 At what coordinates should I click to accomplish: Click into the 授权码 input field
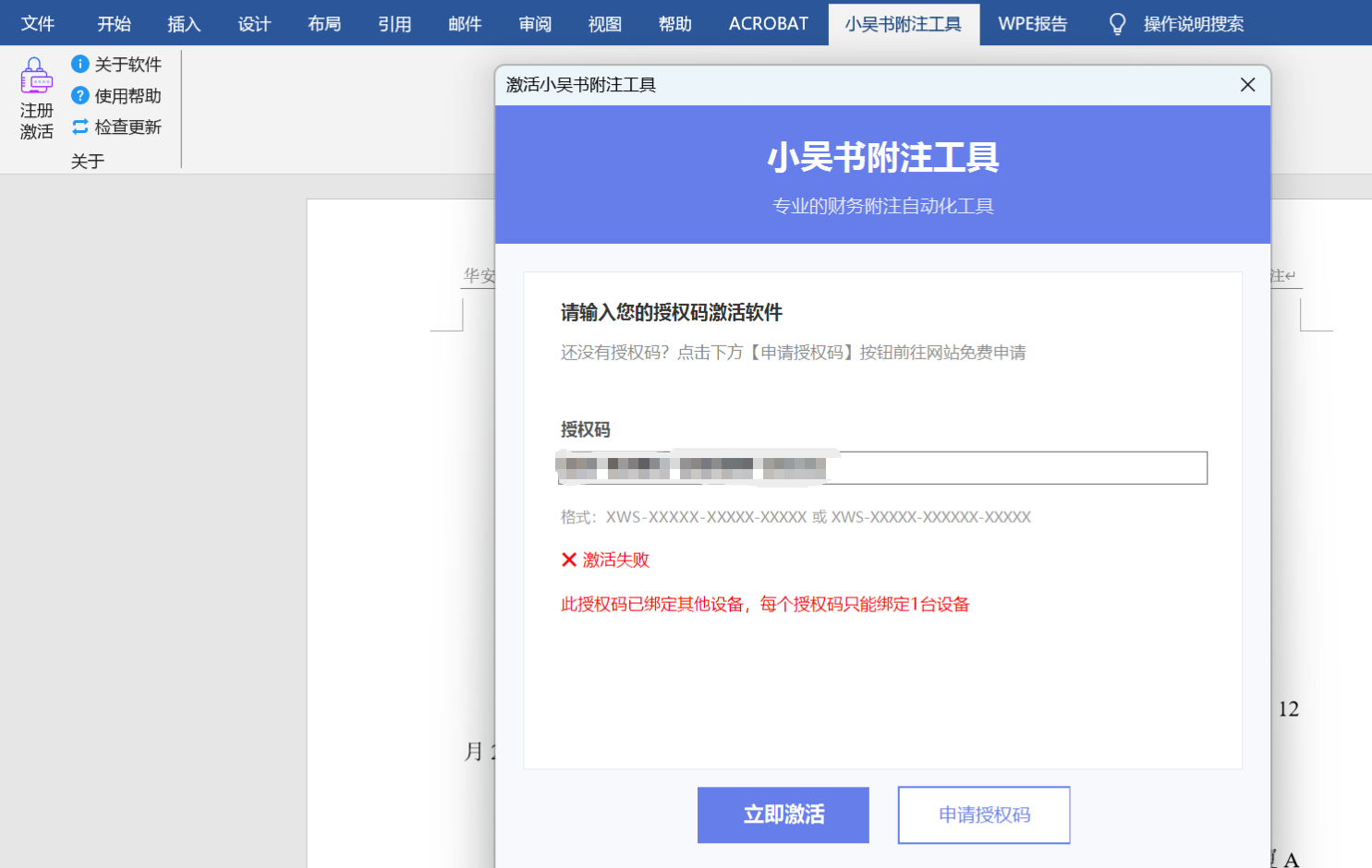pos(1016,468)
